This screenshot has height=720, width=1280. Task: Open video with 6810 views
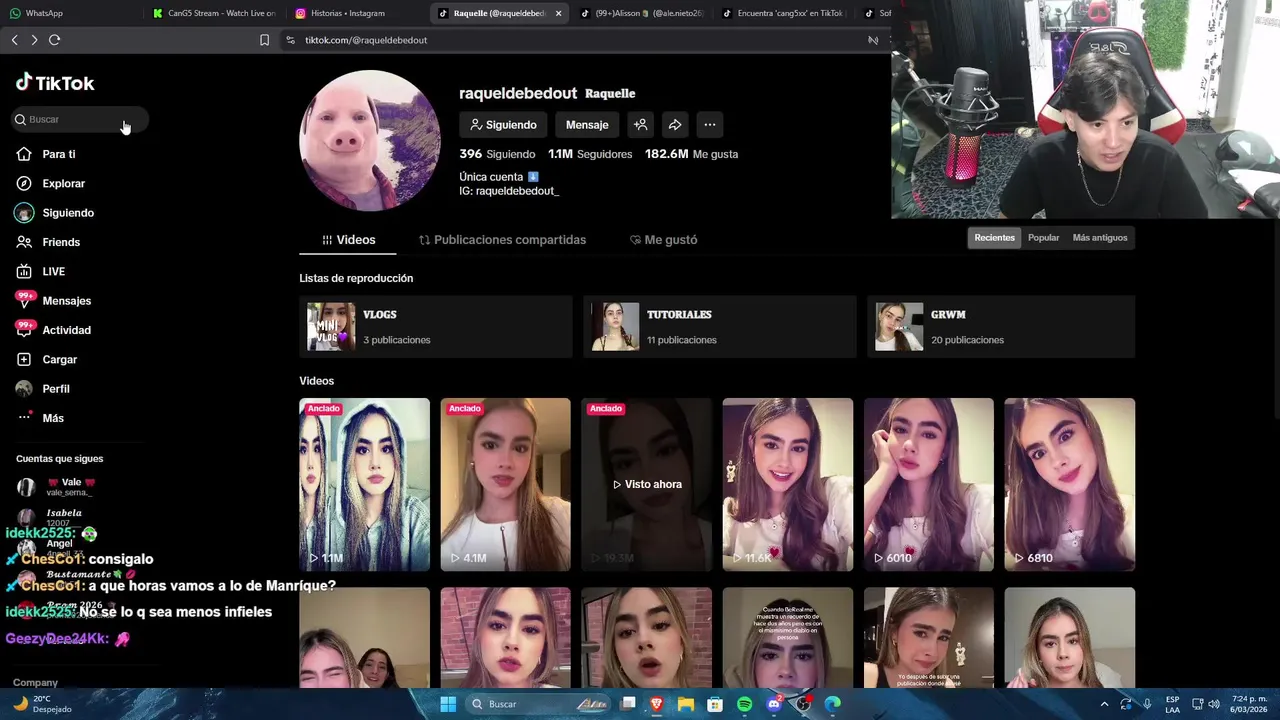[x=1069, y=485]
